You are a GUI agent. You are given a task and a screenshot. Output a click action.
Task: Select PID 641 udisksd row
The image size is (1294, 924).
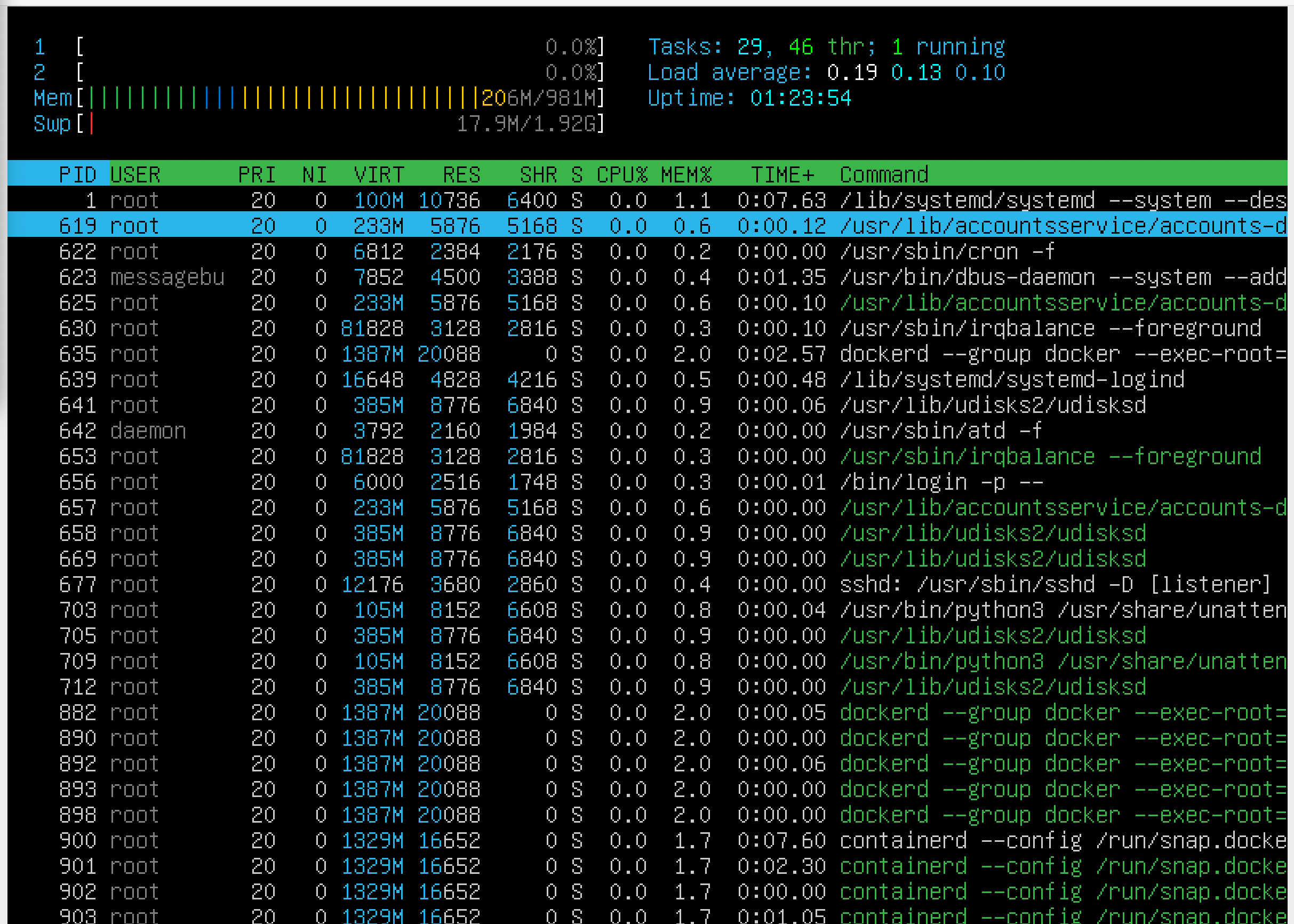pyautogui.click(x=648, y=405)
